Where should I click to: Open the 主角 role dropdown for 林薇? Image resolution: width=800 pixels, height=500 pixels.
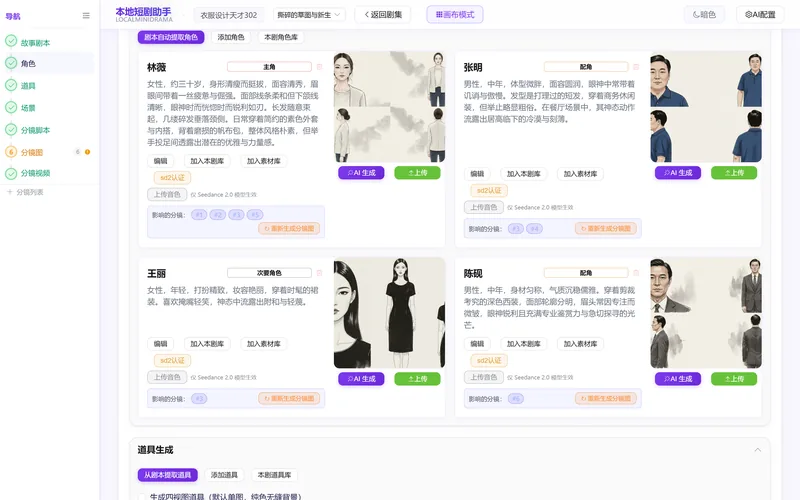[x=269, y=67]
